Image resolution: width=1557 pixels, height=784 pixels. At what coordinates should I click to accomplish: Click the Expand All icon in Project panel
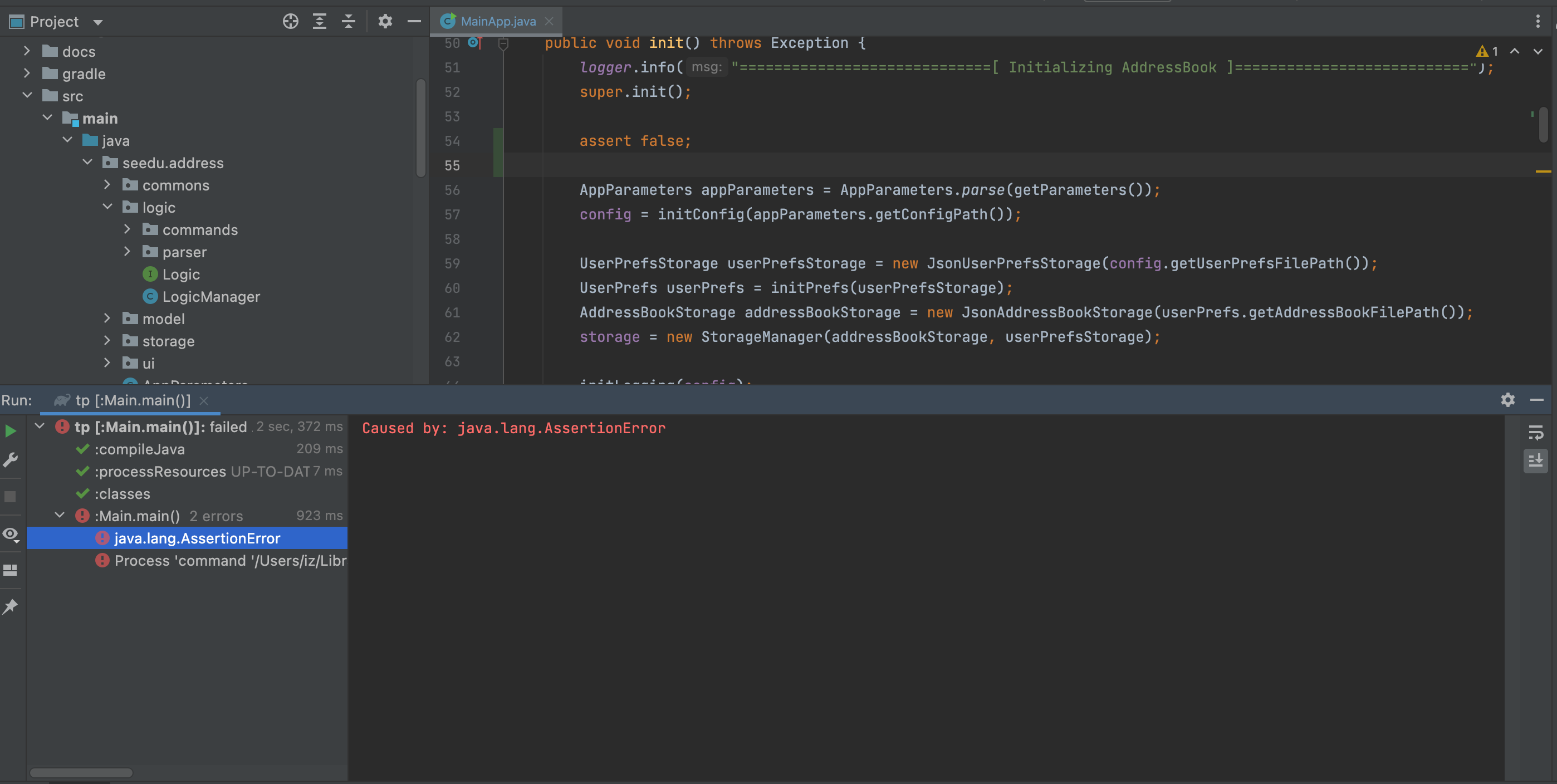click(319, 22)
